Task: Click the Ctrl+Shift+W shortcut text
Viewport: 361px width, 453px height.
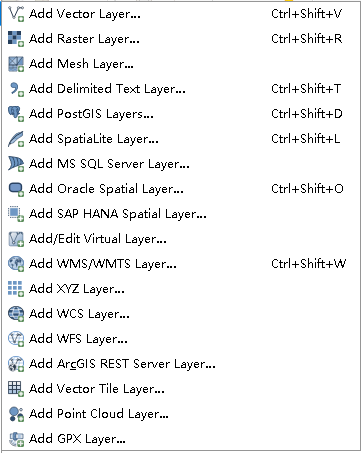Action: pyautogui.click(x=309, y=264)
